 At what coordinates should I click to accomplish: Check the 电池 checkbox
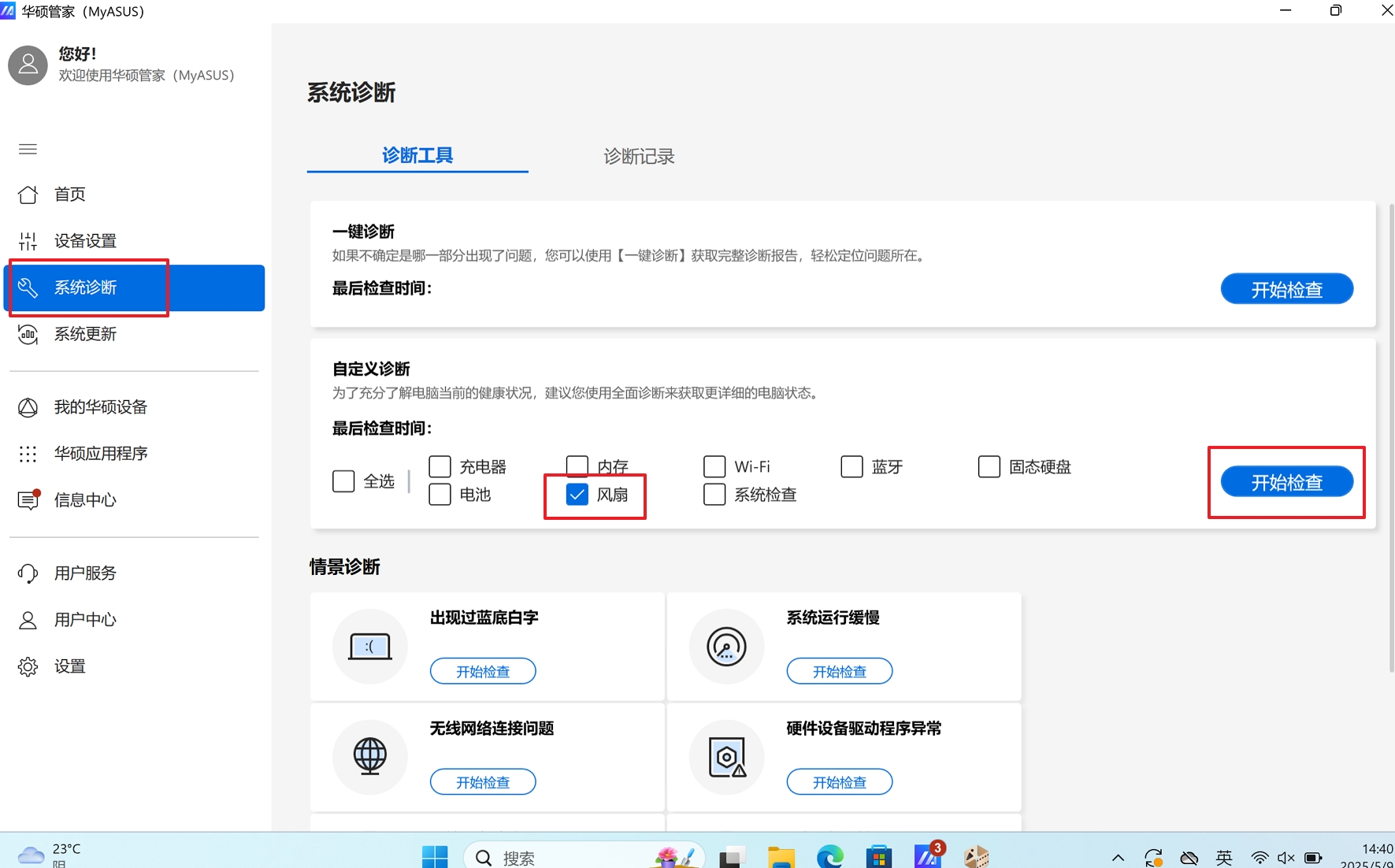[x=440, y=494]
